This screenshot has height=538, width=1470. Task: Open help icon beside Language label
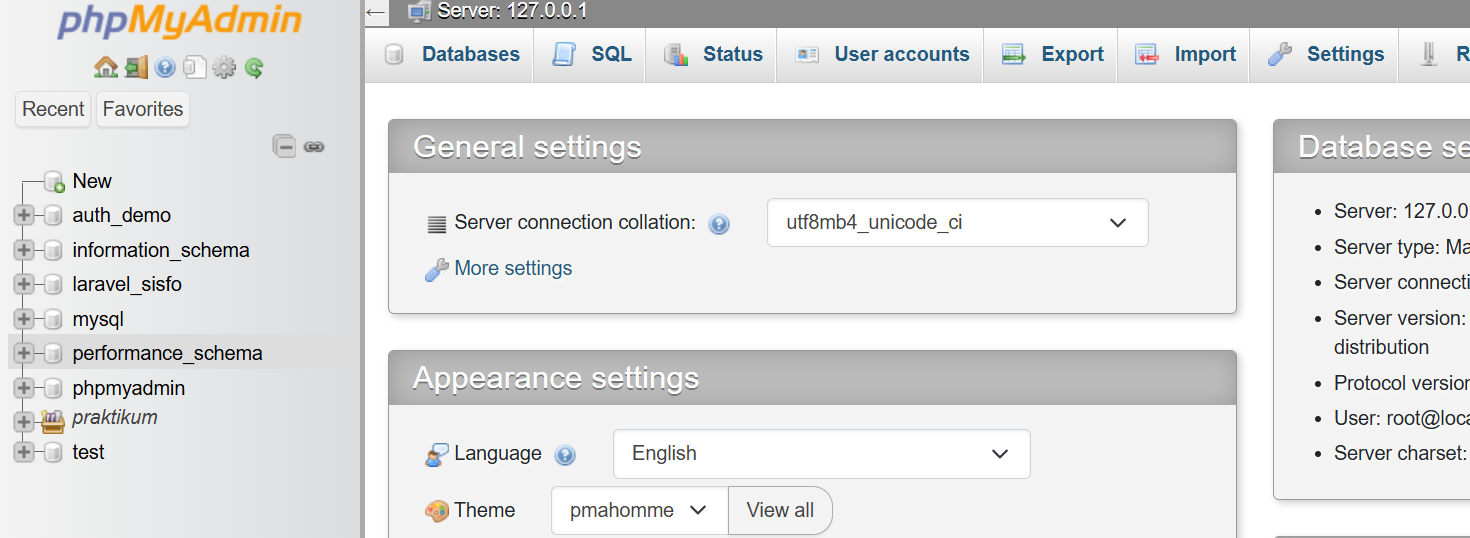565,455
